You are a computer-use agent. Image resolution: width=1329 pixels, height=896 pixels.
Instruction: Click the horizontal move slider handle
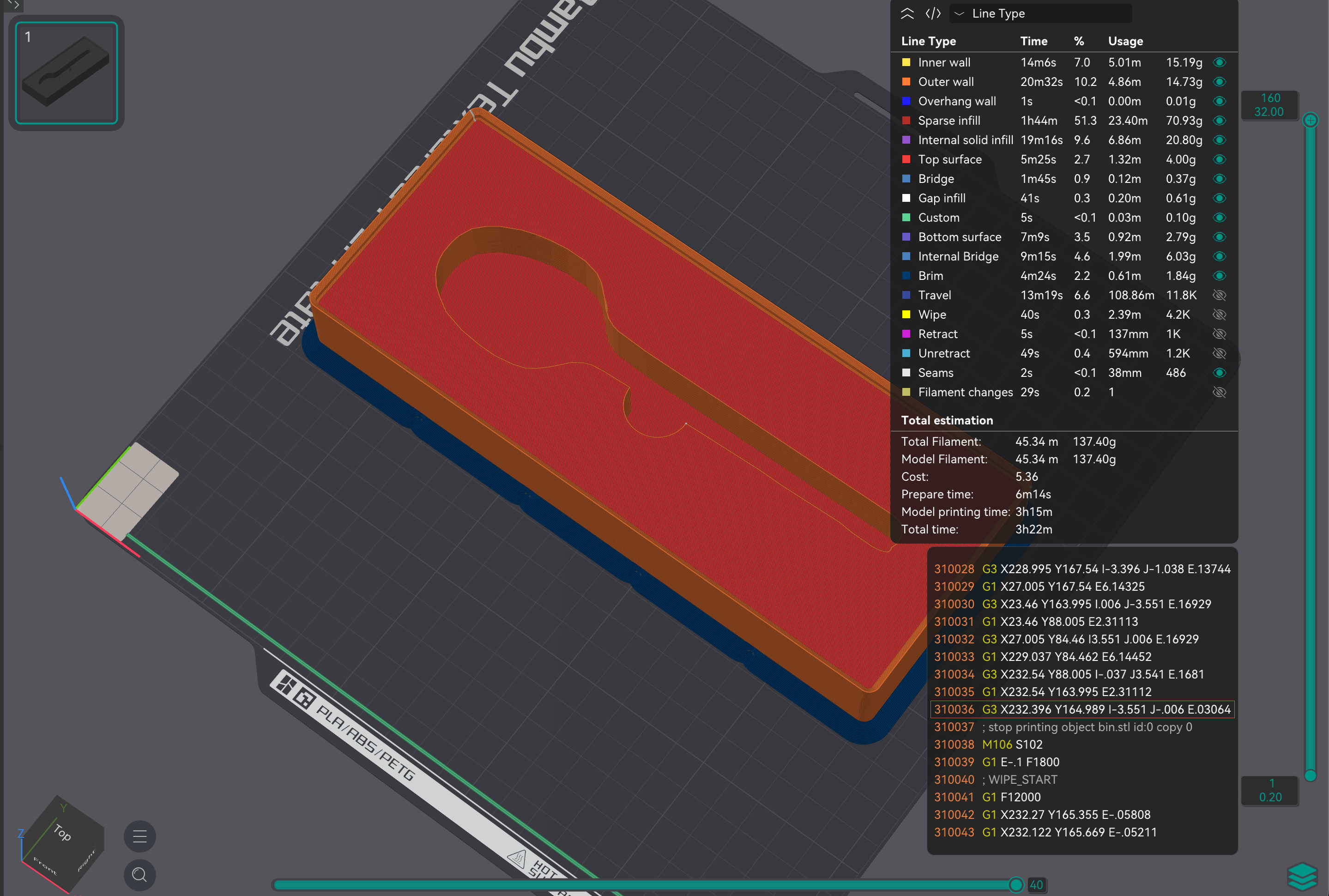(x=1016, y=884)
